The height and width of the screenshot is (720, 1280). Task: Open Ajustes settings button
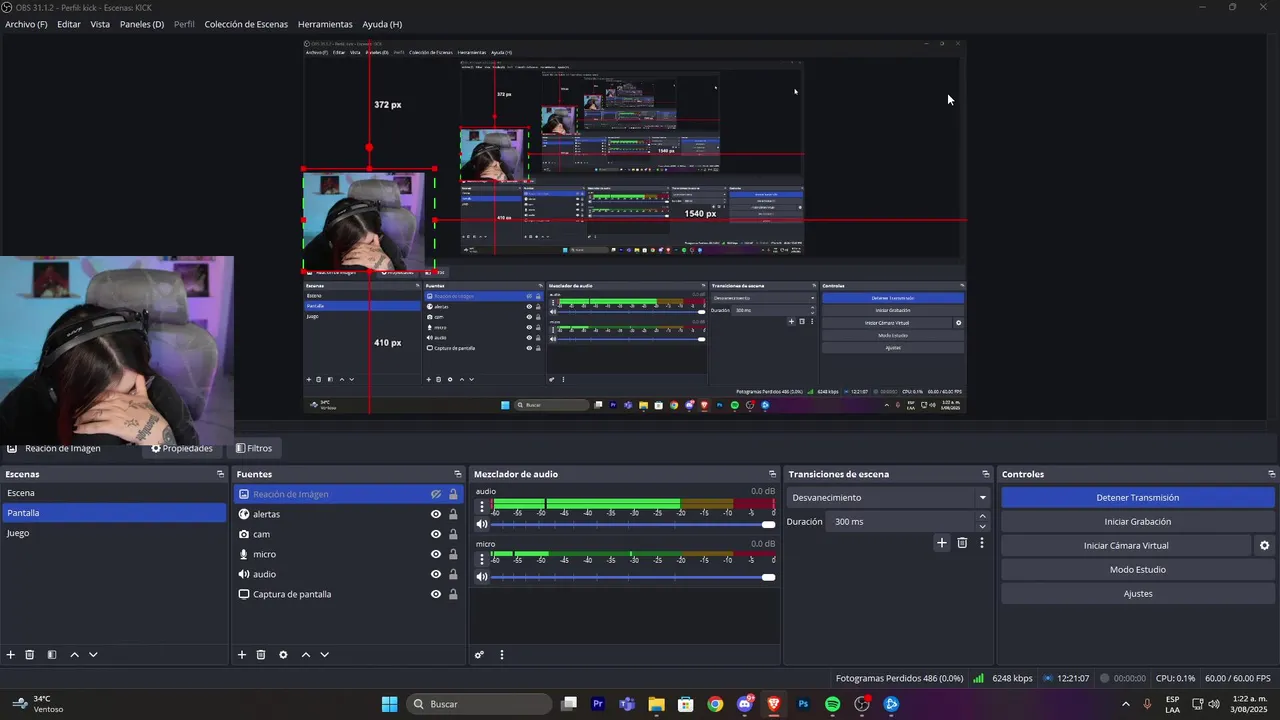coord(1138,593)
